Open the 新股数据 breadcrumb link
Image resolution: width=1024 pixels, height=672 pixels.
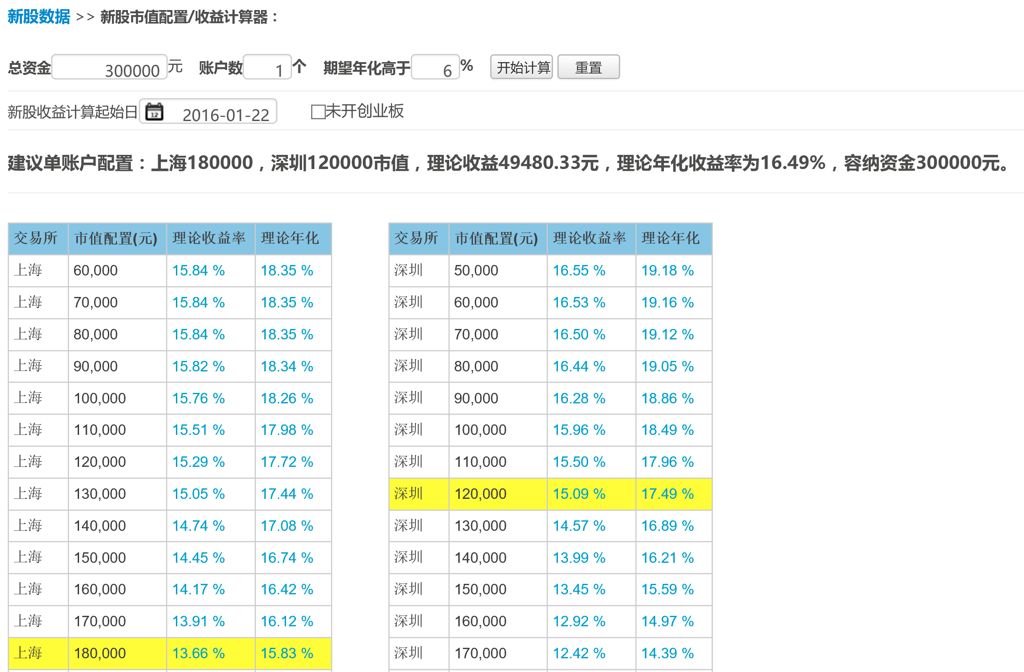click(x=39, y=16)
